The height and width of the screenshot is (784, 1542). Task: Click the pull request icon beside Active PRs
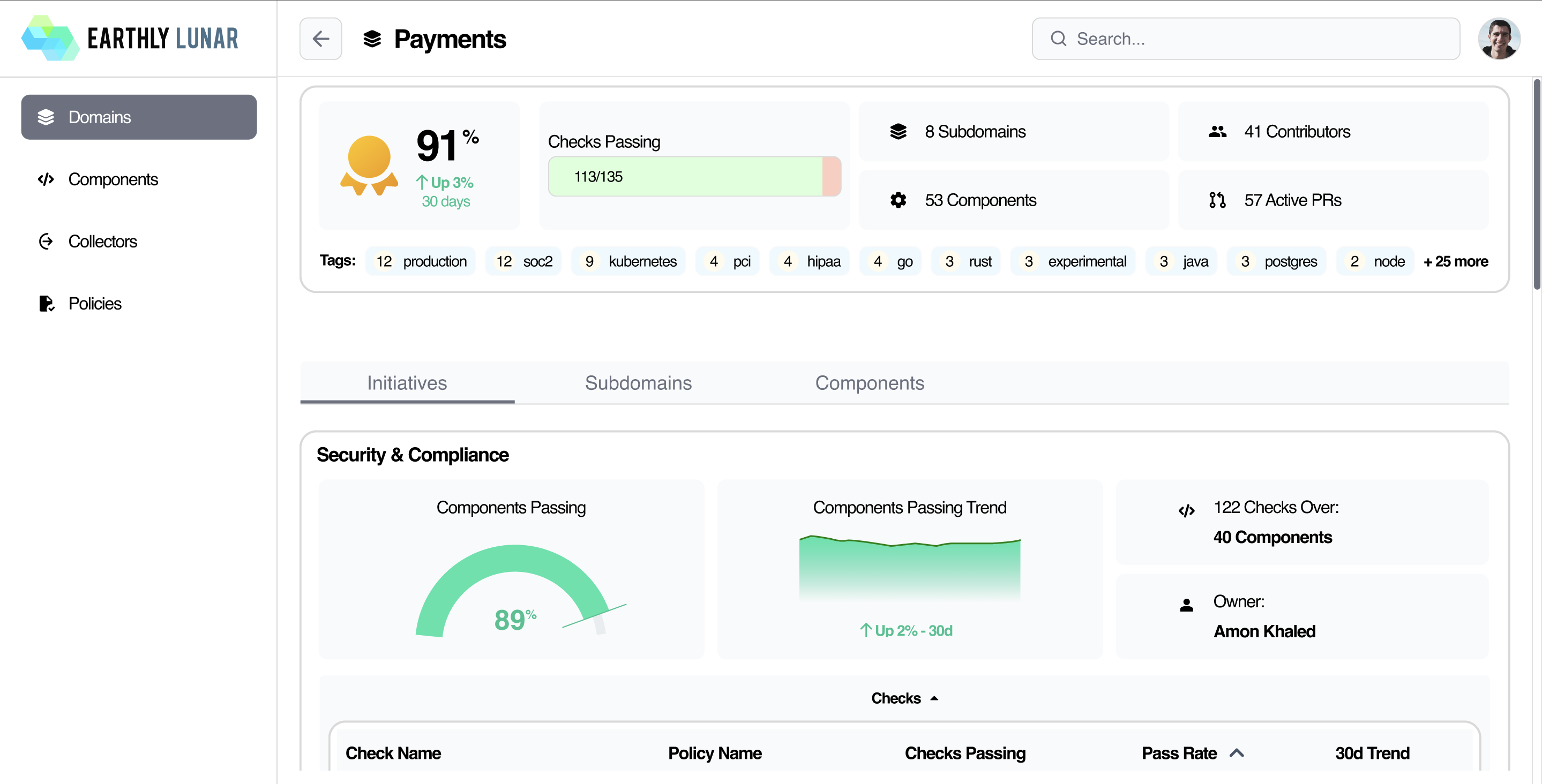(1217, 200)
